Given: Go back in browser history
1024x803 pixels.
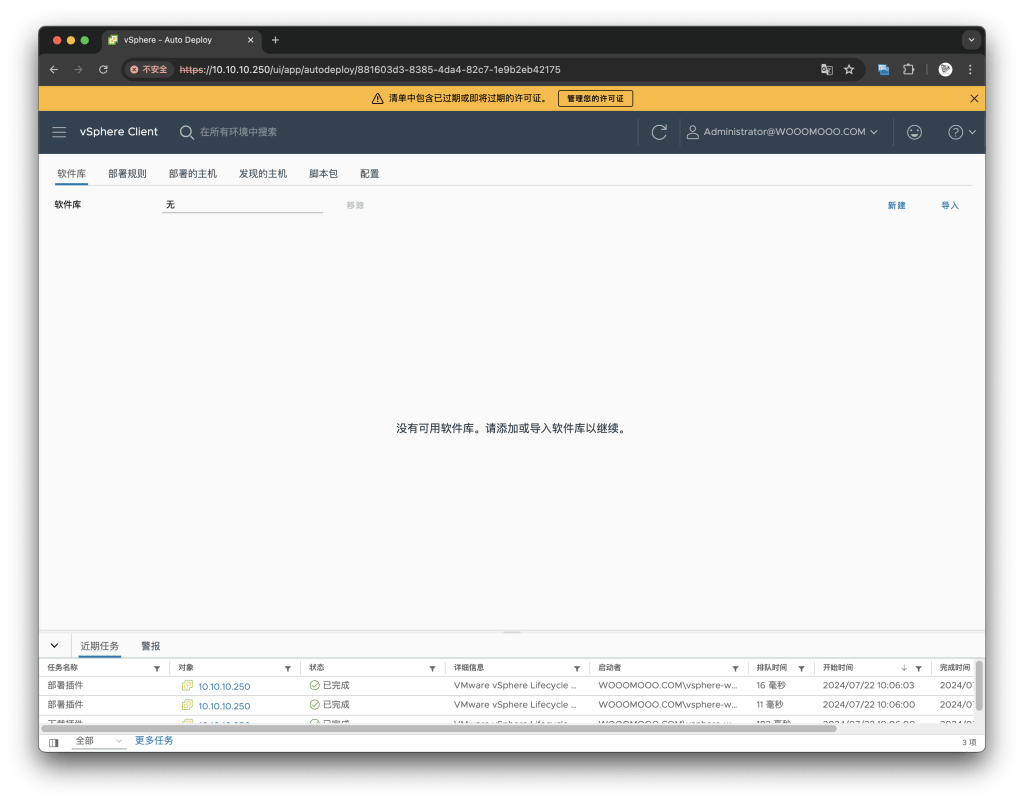Looking at the screenshot, I should coord(54,69).
